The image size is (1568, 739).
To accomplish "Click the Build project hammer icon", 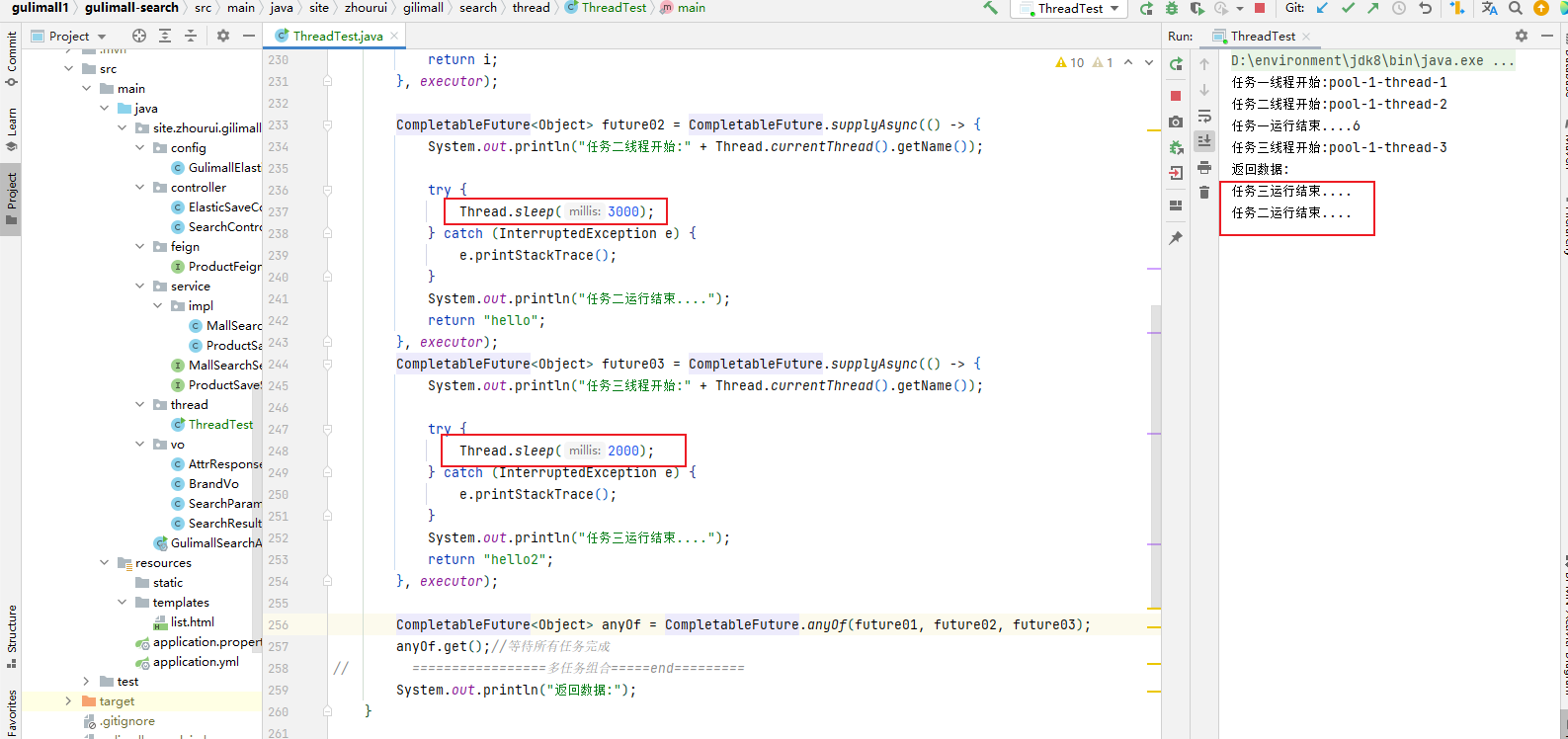I will pyautogui.click(x=990, y=8).
